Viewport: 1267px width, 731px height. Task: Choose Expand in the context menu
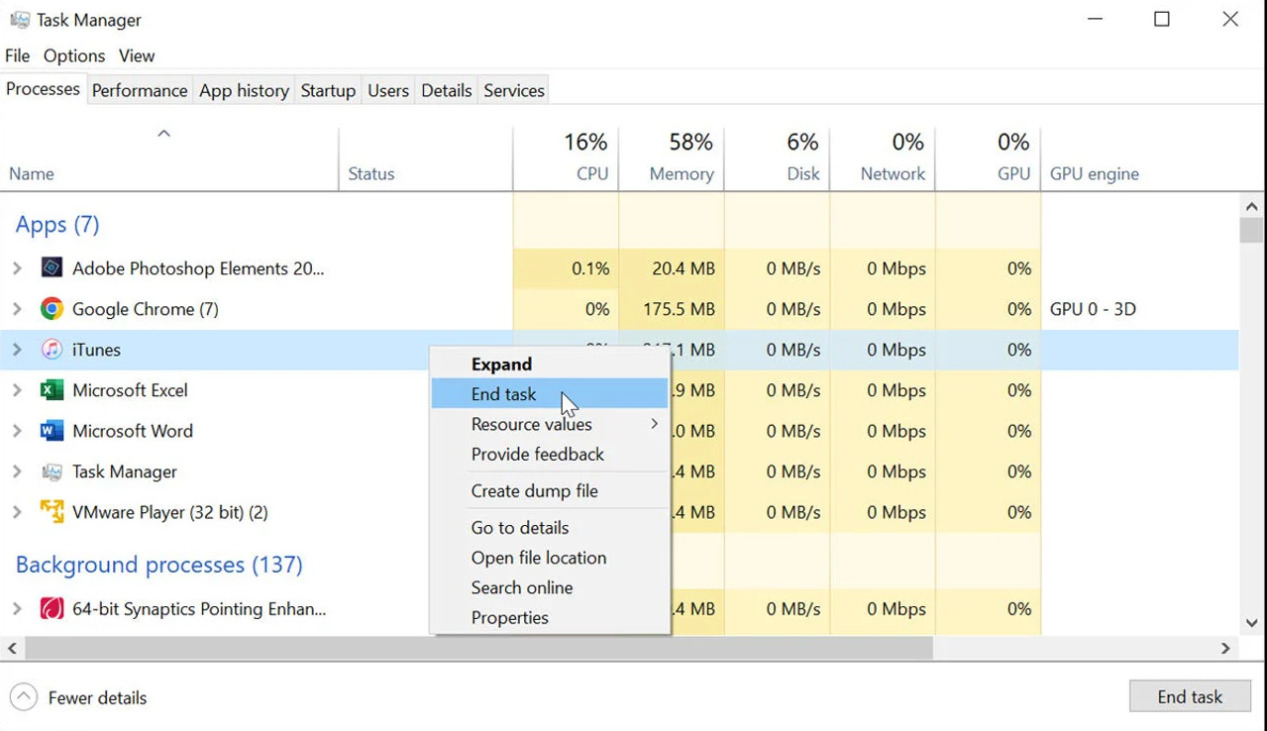(x=550, y=364)
